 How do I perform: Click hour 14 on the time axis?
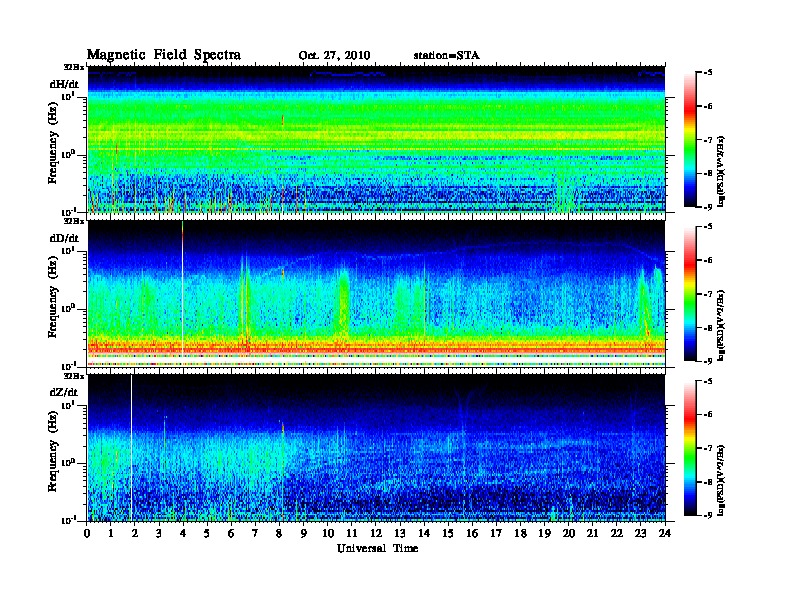coord(424,533)
